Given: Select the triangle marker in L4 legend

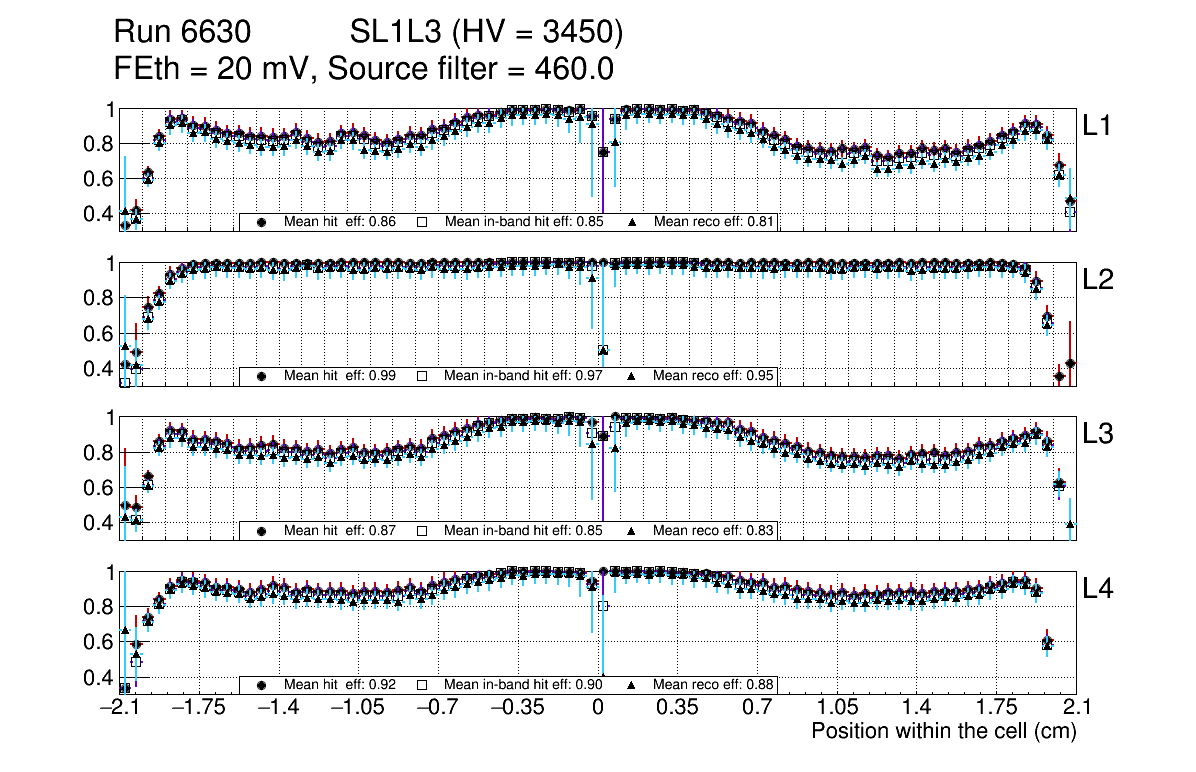Looking at the screenshot, I should click(631, 685).
